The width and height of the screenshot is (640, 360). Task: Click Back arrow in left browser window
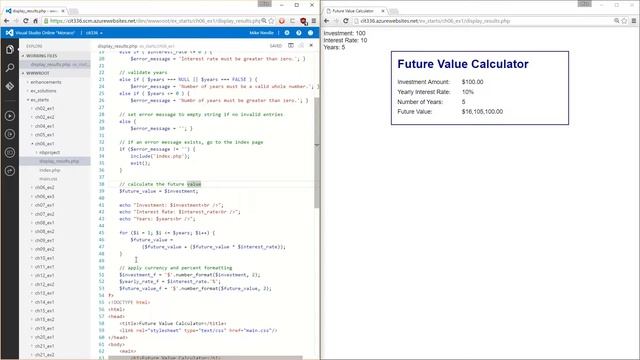(7, 21)
